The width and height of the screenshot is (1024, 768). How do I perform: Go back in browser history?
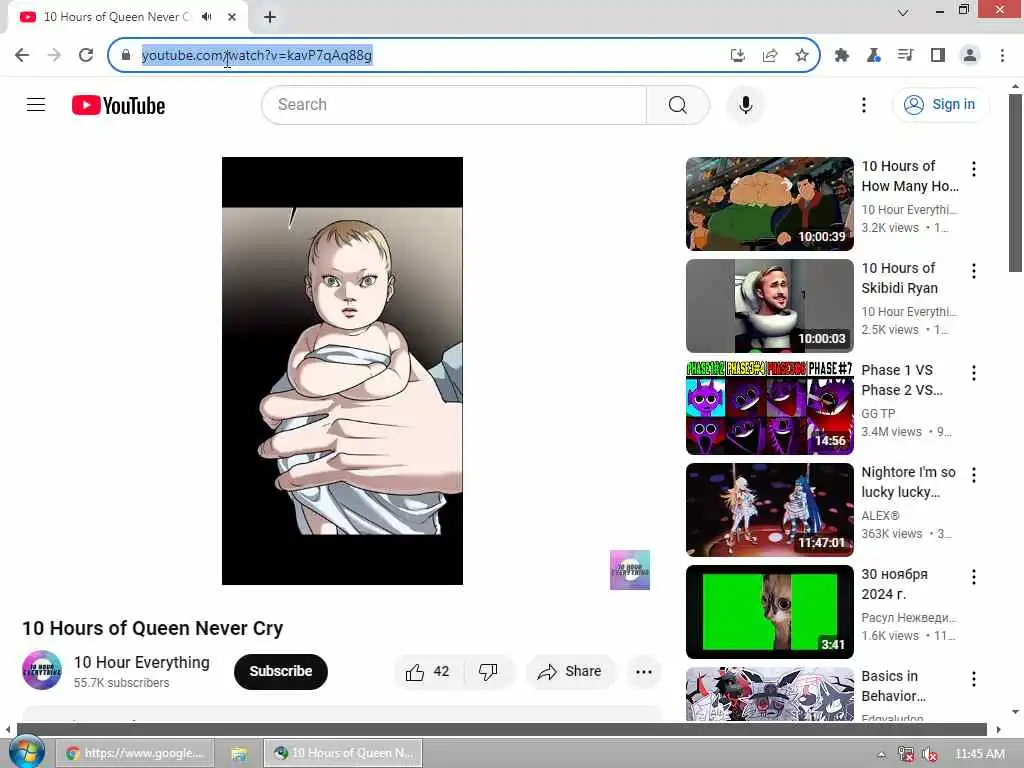click(x=22, y=55)
